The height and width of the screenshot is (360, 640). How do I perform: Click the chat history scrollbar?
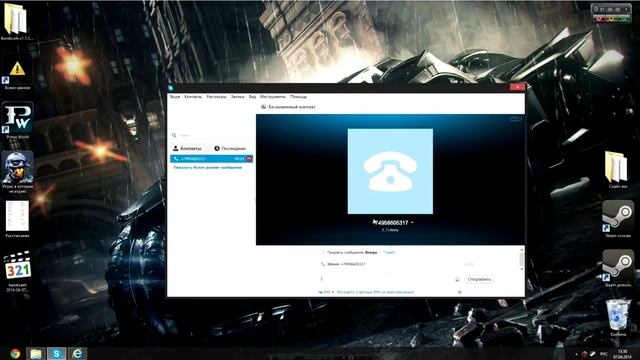click(522, 259)
